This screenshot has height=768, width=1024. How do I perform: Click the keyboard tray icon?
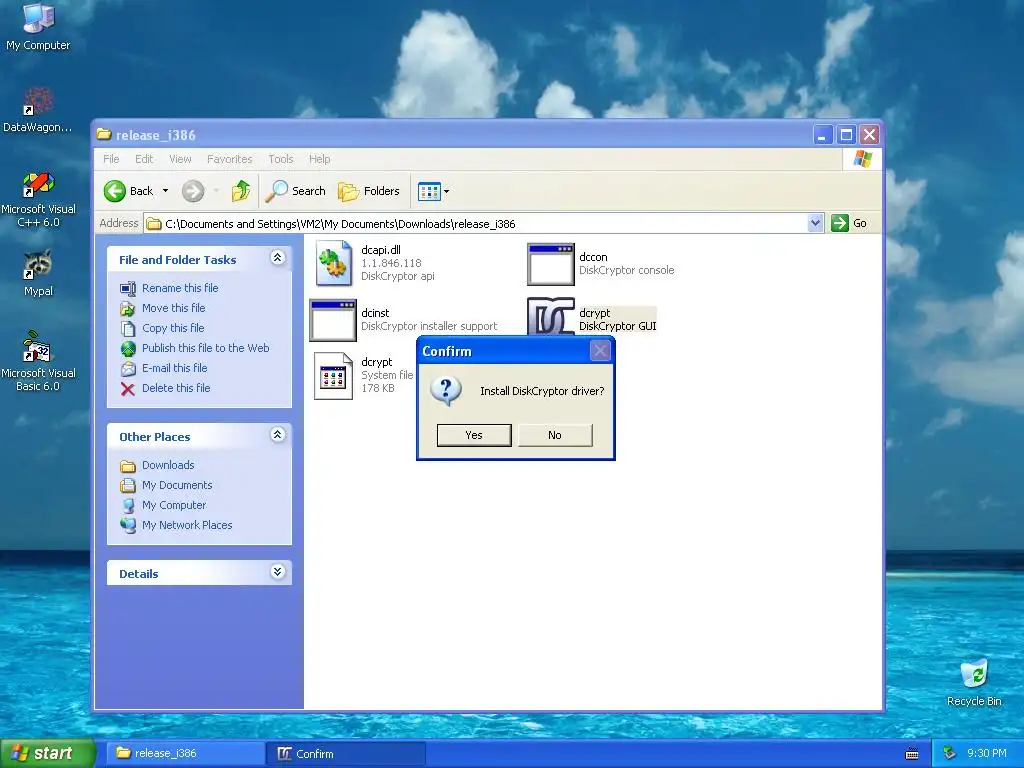point(912,754)
